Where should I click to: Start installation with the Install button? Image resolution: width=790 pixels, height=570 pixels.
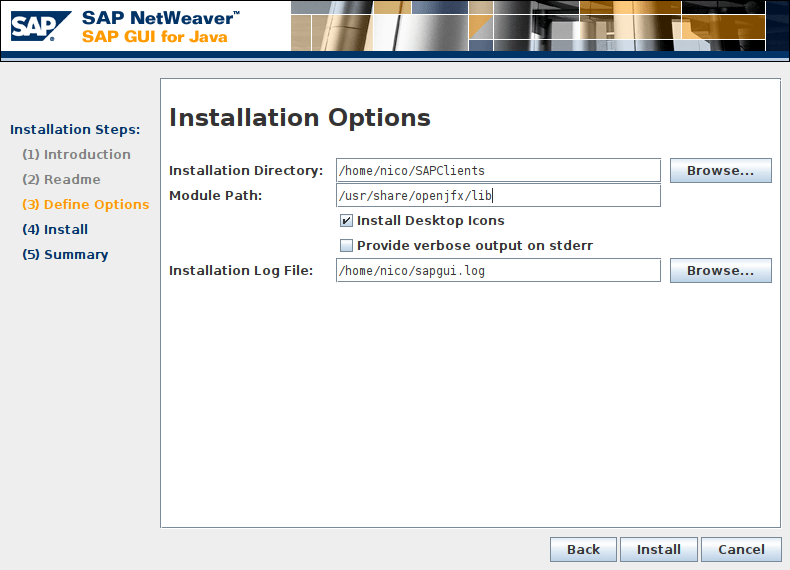tap(659, 549)
